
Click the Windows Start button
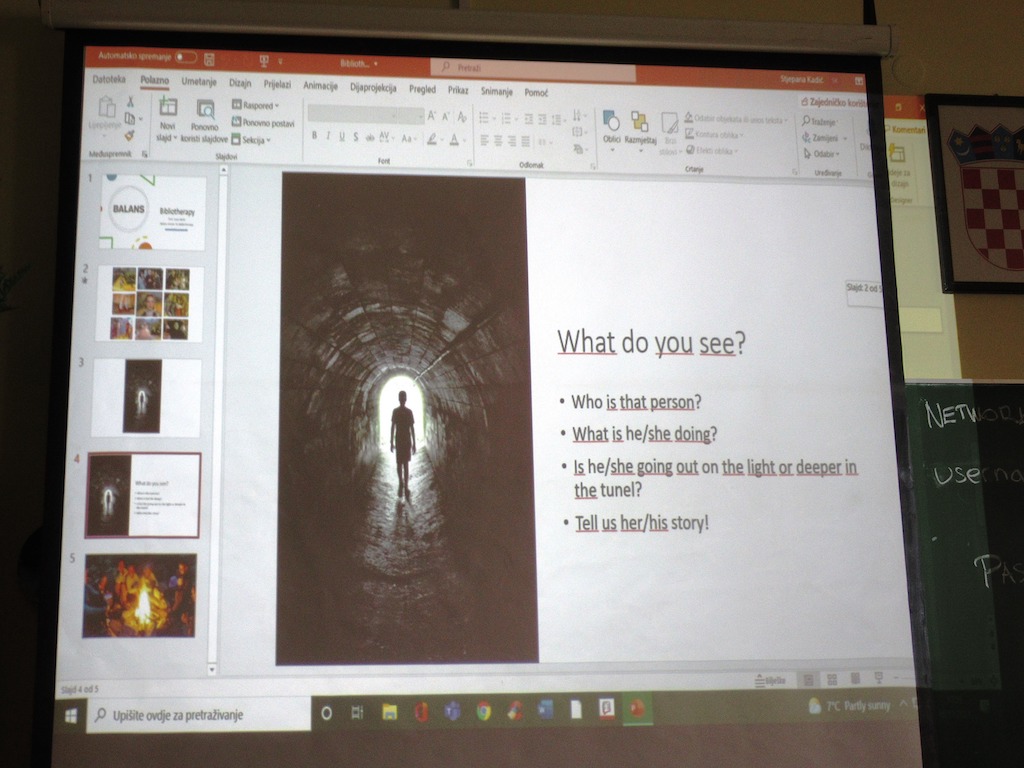[x=71, y=716]
